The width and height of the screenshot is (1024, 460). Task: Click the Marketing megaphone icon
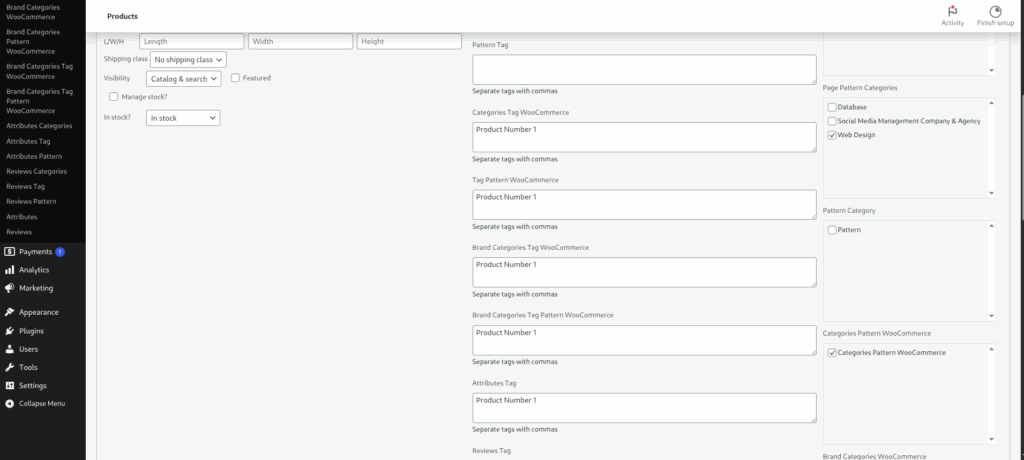tap(9, 288)
